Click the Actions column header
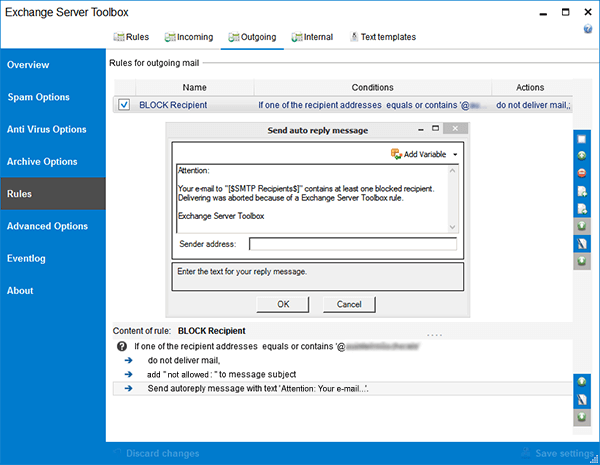This screenshot has width=600, height=465. point(530,87)
